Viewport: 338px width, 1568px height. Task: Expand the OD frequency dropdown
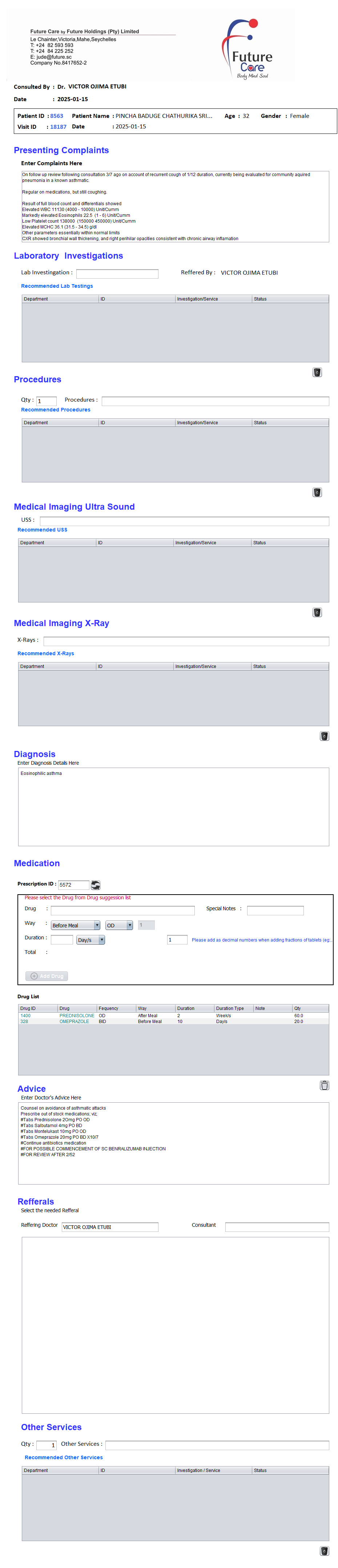[x=119, y=925]
